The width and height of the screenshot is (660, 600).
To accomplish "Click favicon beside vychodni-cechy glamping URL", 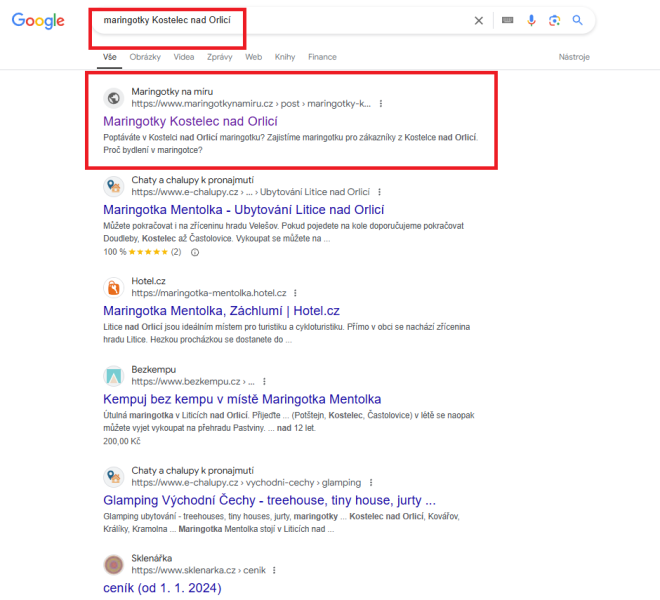I will [x=114, y=477].
